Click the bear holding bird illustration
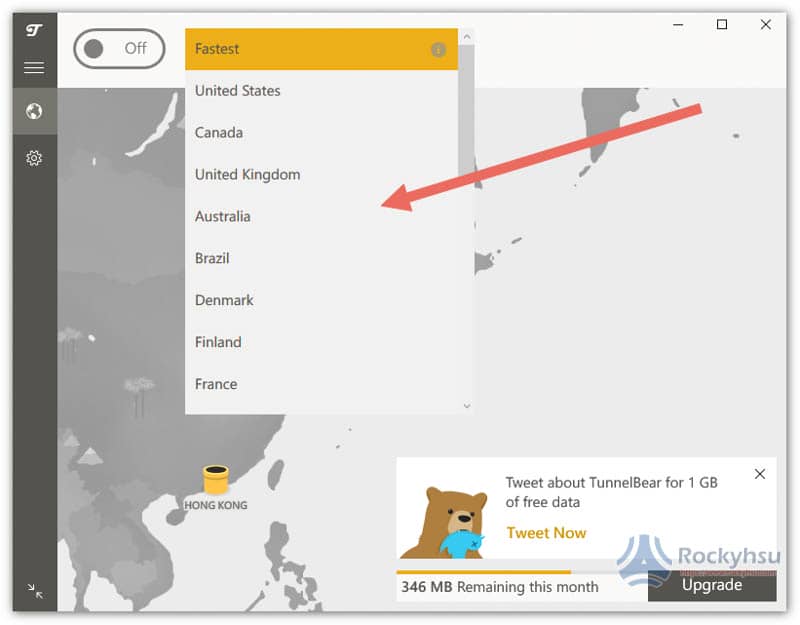The image size is (800, 625). 443,522
